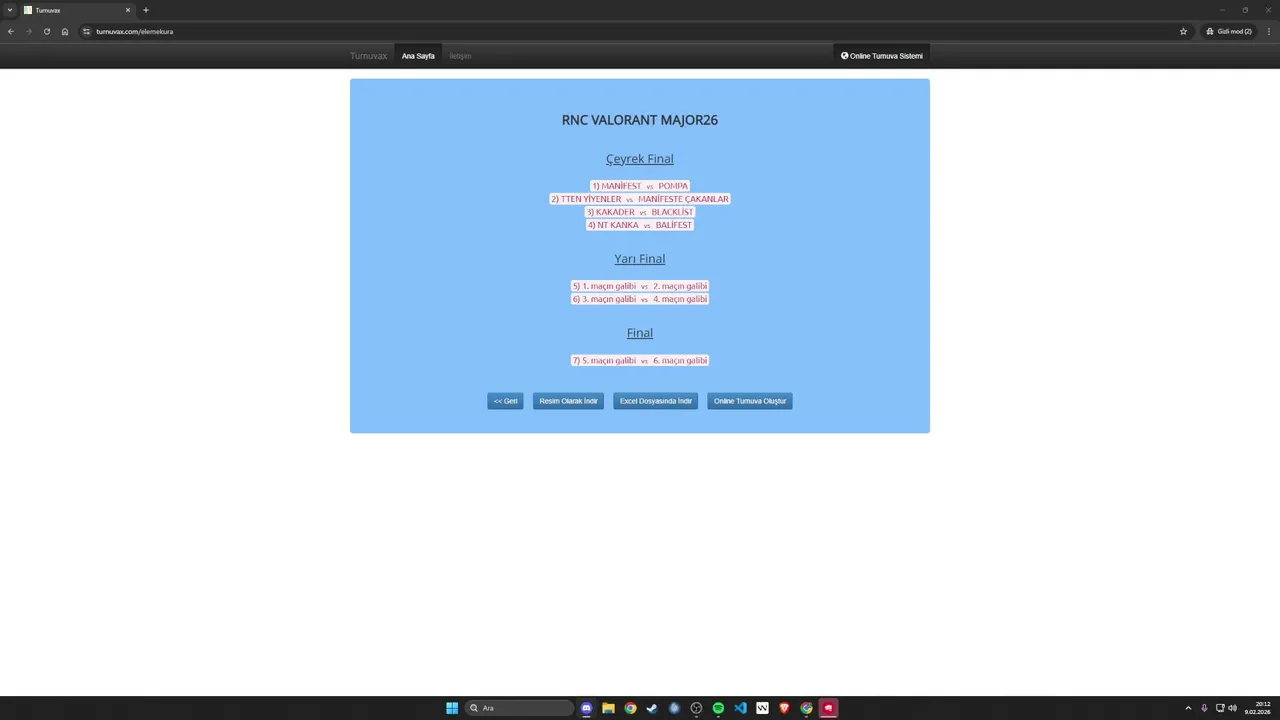Click the taskbar Ara search box
Viewport: 1280px width, 720px height.
520,708
